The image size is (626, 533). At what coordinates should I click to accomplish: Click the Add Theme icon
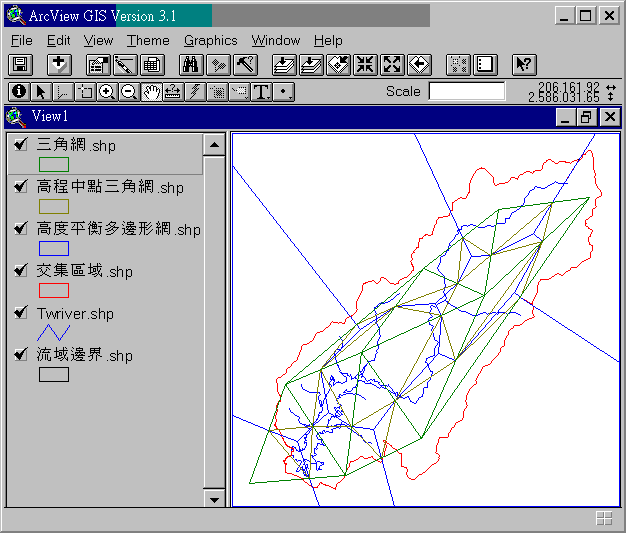click(59, 64)
